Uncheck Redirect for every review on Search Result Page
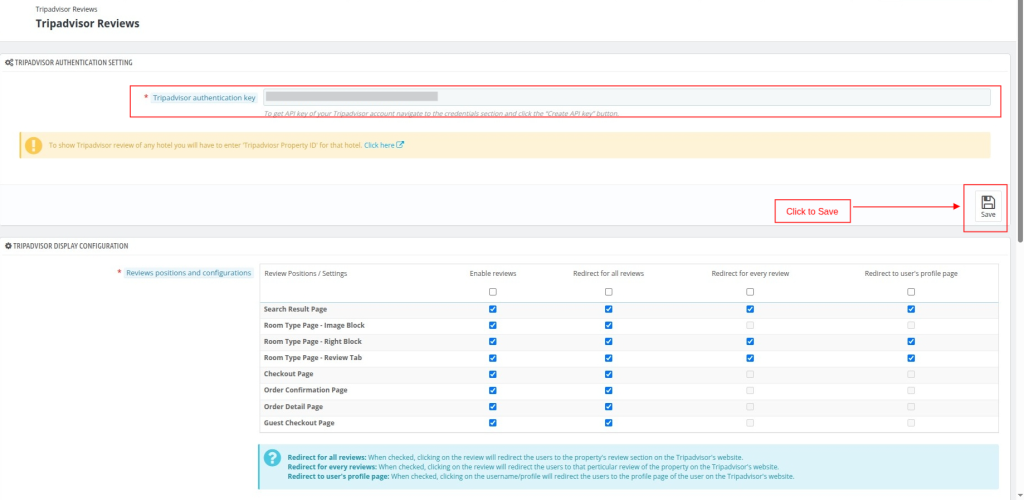1024x500 pixels. click(x=750, y=309)
